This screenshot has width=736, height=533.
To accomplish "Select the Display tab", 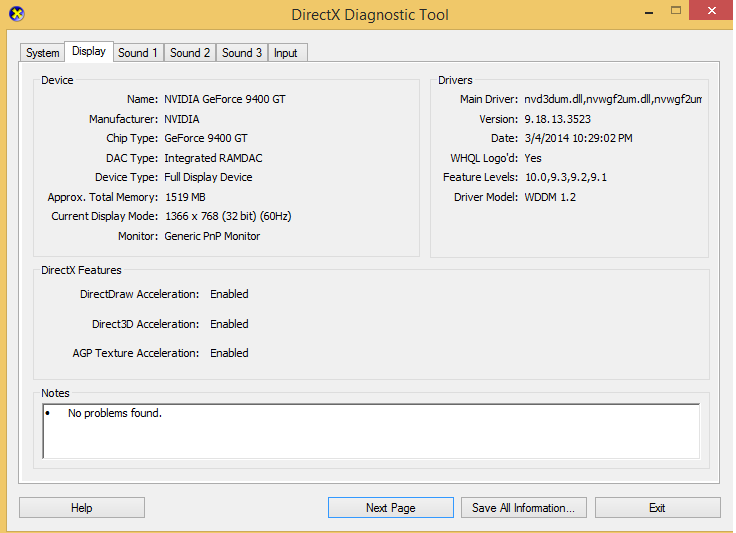I will pyautogui.click(x=89, y=52).
